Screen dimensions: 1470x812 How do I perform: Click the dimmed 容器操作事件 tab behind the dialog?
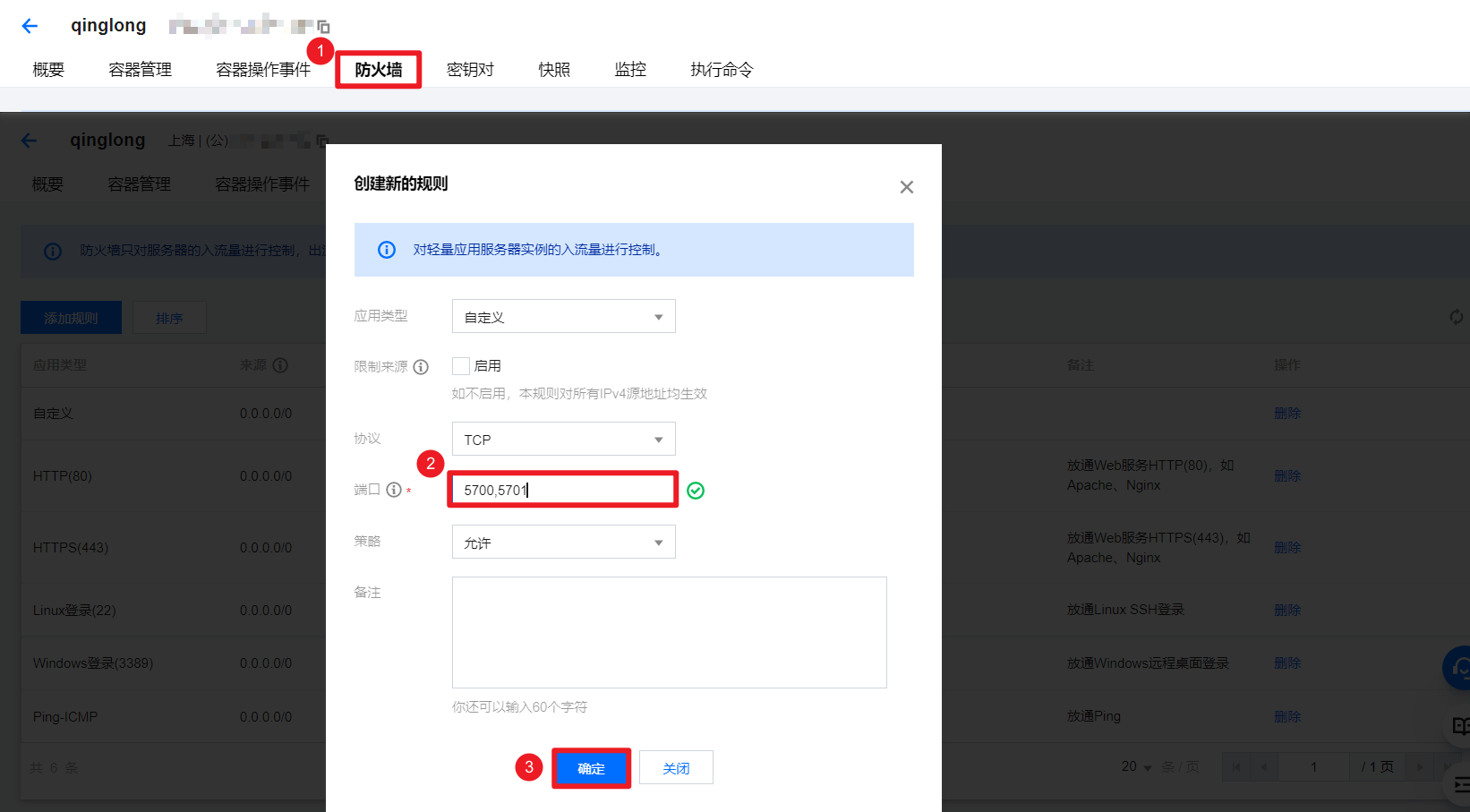[262, 184]
